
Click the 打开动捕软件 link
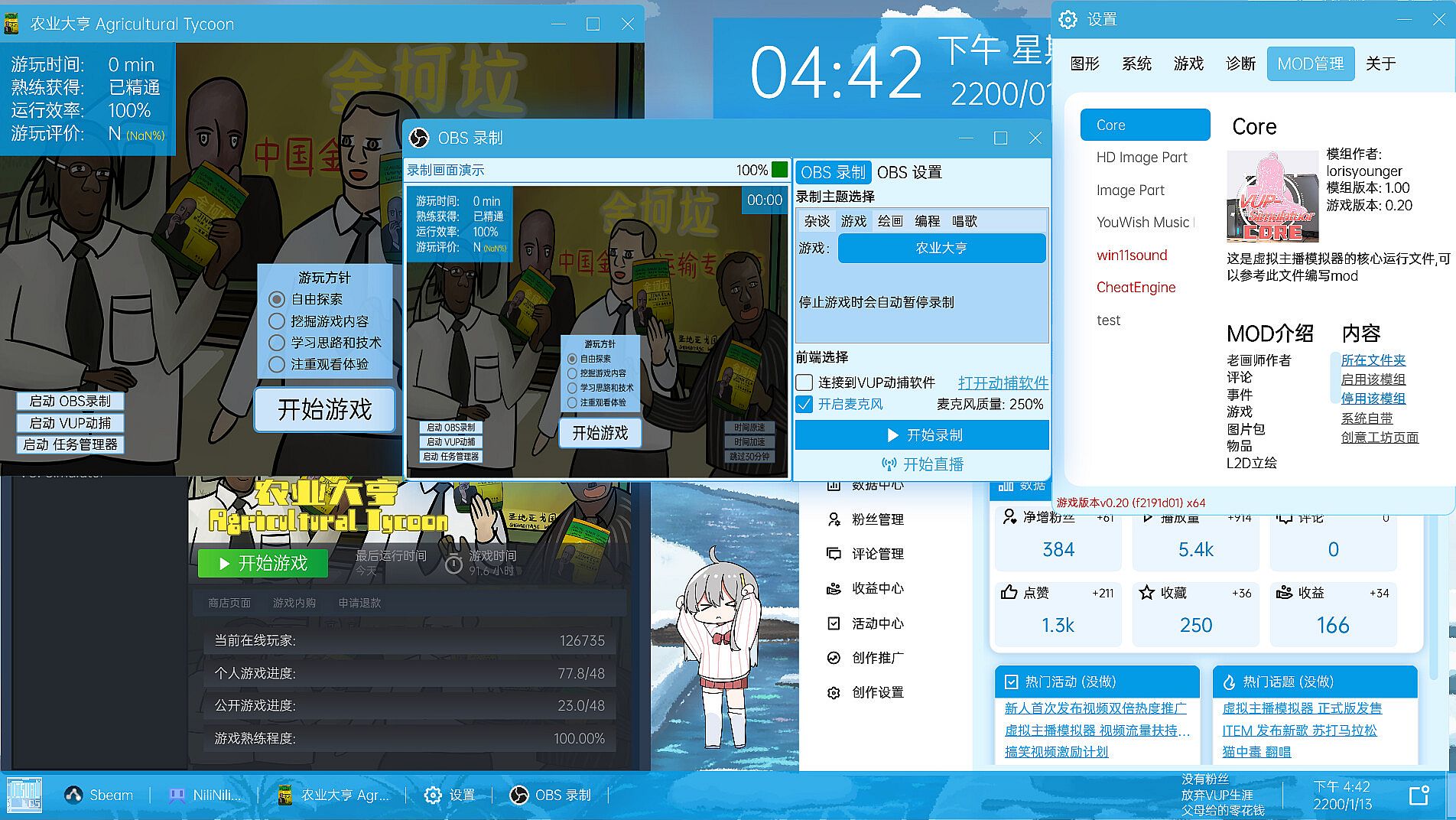click(1003, 382)
